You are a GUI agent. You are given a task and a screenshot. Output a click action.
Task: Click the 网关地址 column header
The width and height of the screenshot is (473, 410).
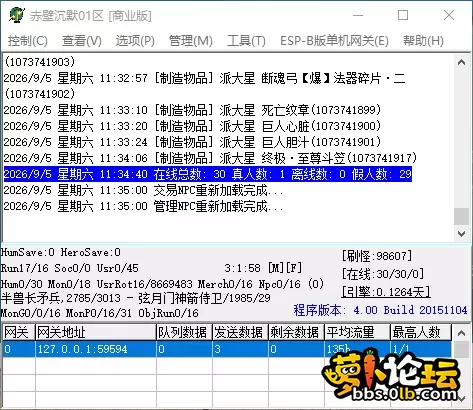tap(96, 332)
